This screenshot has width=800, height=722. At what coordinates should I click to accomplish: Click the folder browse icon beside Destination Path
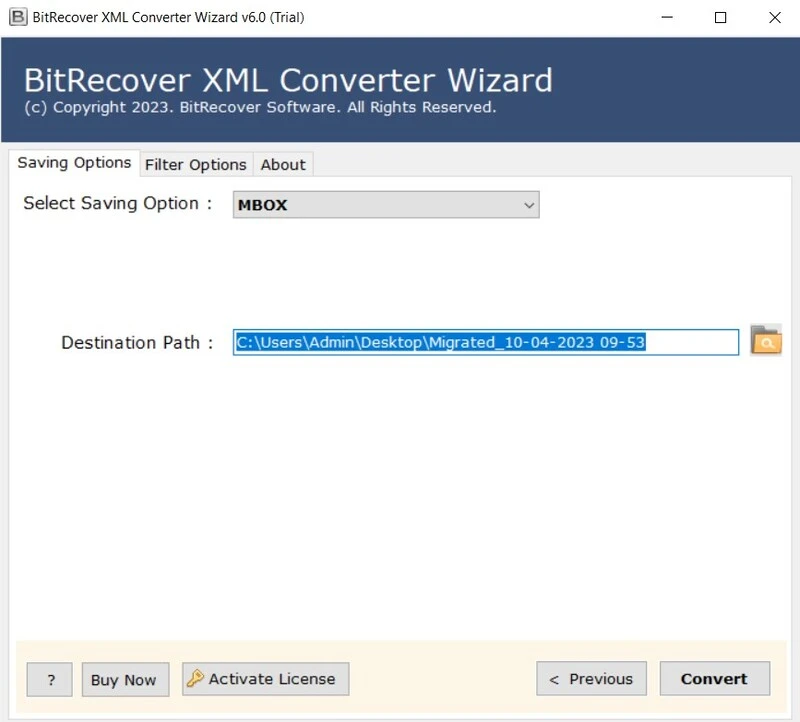pos(766,341)
